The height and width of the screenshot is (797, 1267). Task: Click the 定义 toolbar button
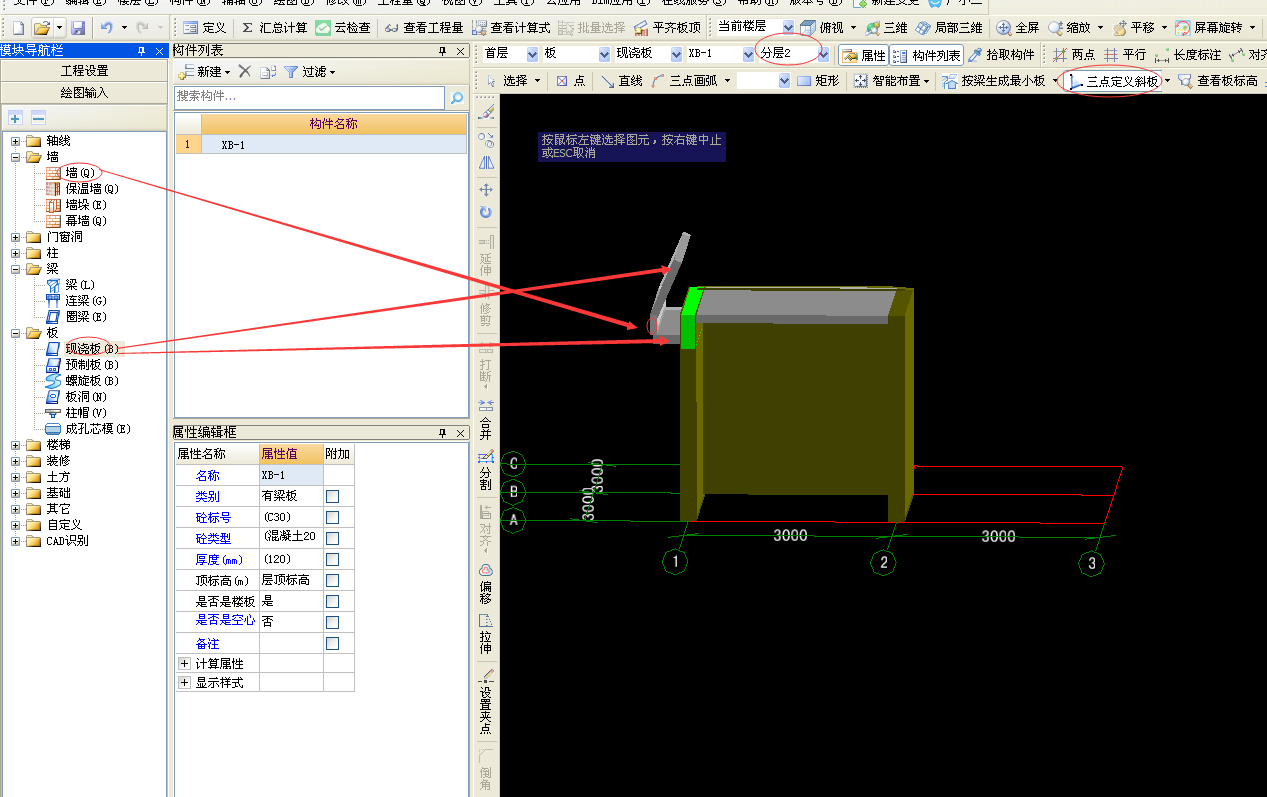(x=204, y=28)
